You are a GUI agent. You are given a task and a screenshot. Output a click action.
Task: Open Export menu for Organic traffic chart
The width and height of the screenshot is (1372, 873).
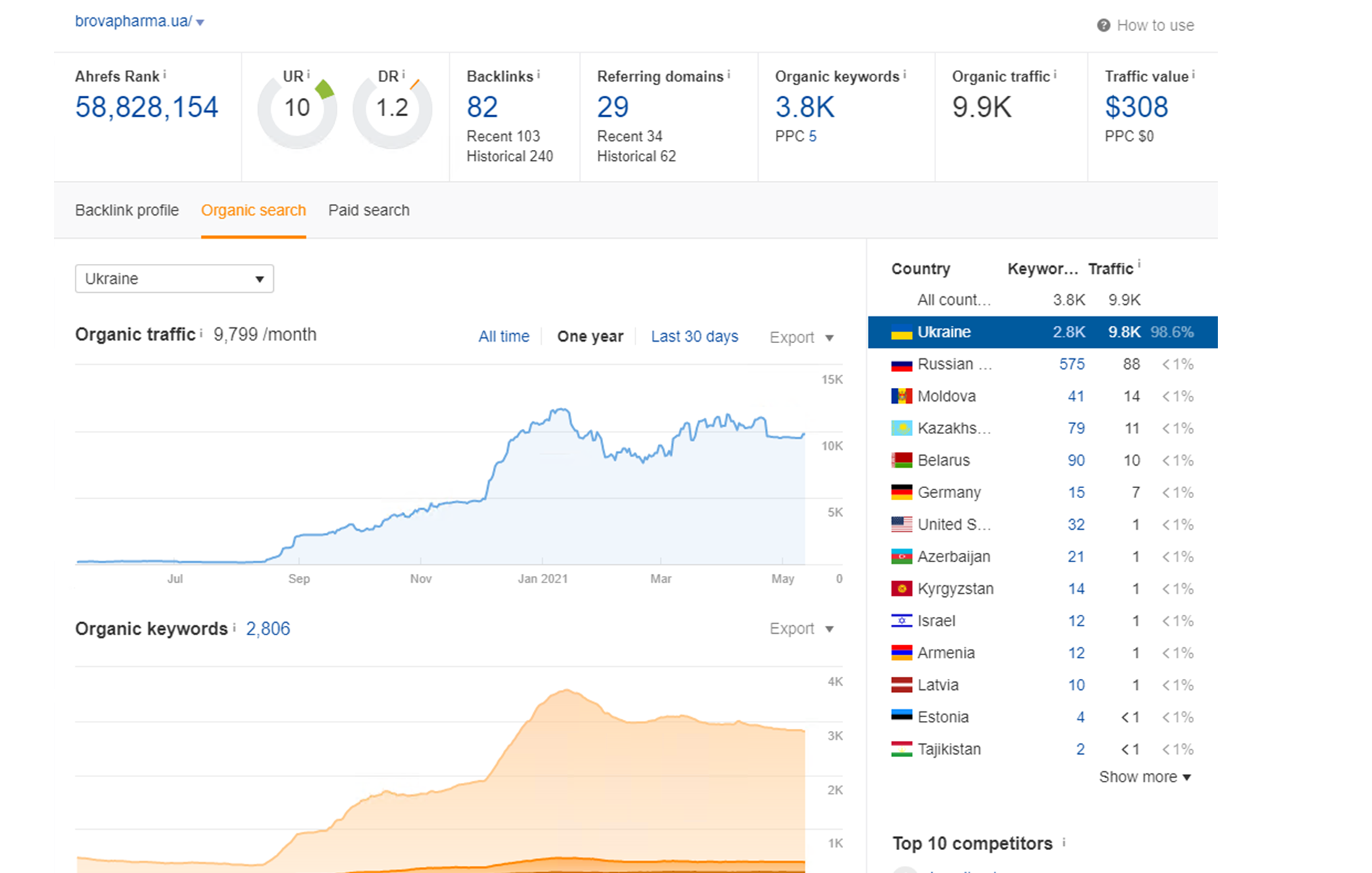(801, 337)
